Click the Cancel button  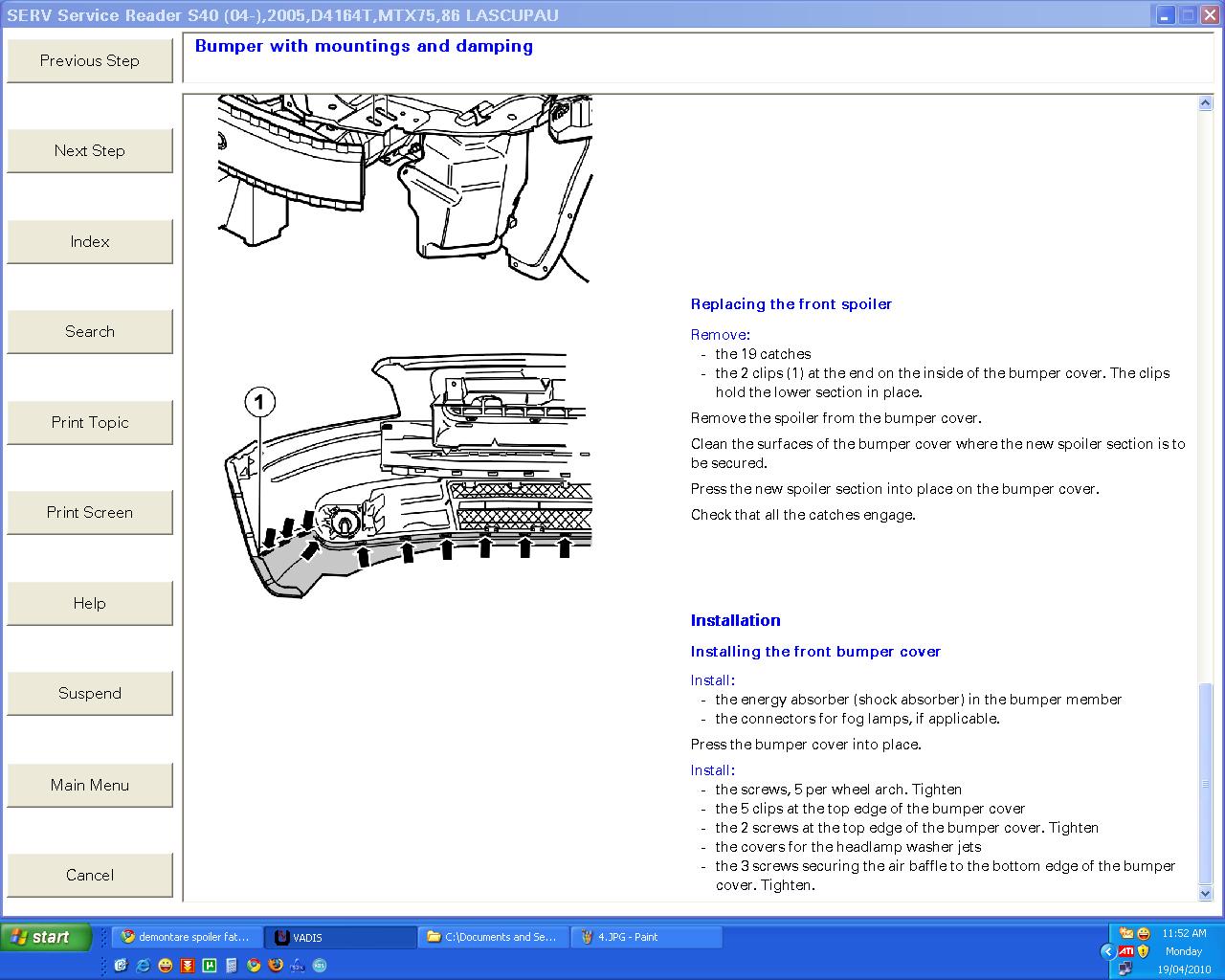click(x=90, y=875)
